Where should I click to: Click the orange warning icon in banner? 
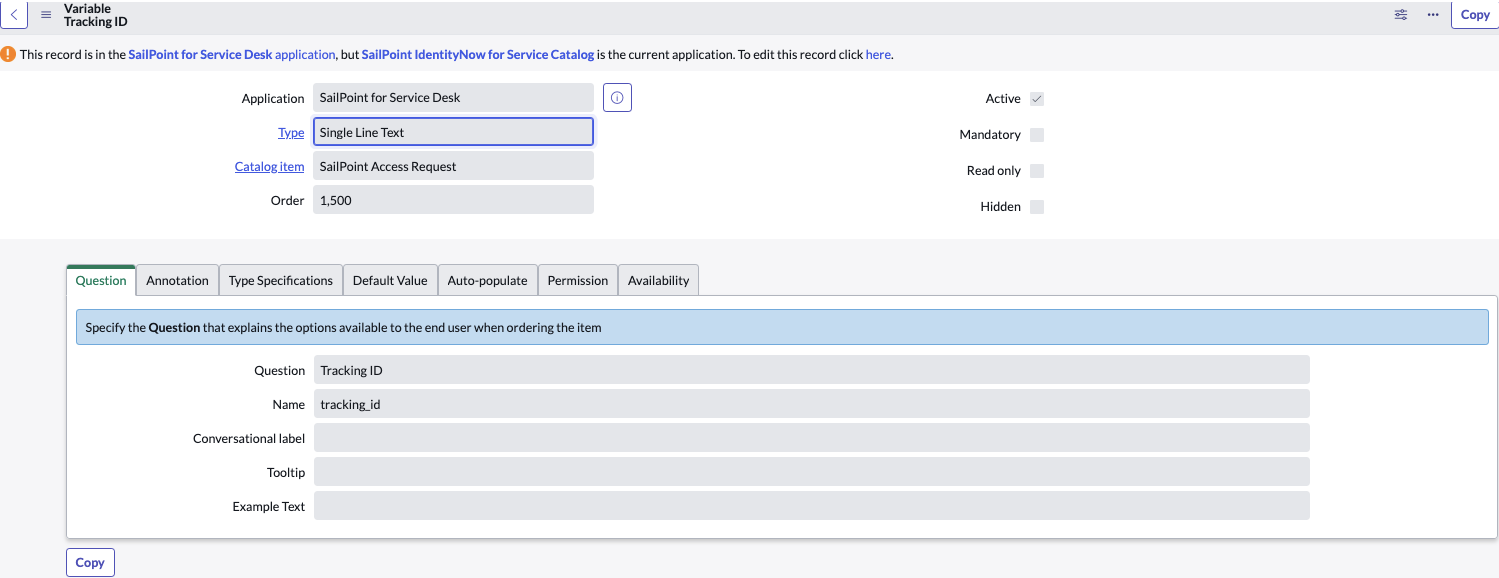coord(8,54)
